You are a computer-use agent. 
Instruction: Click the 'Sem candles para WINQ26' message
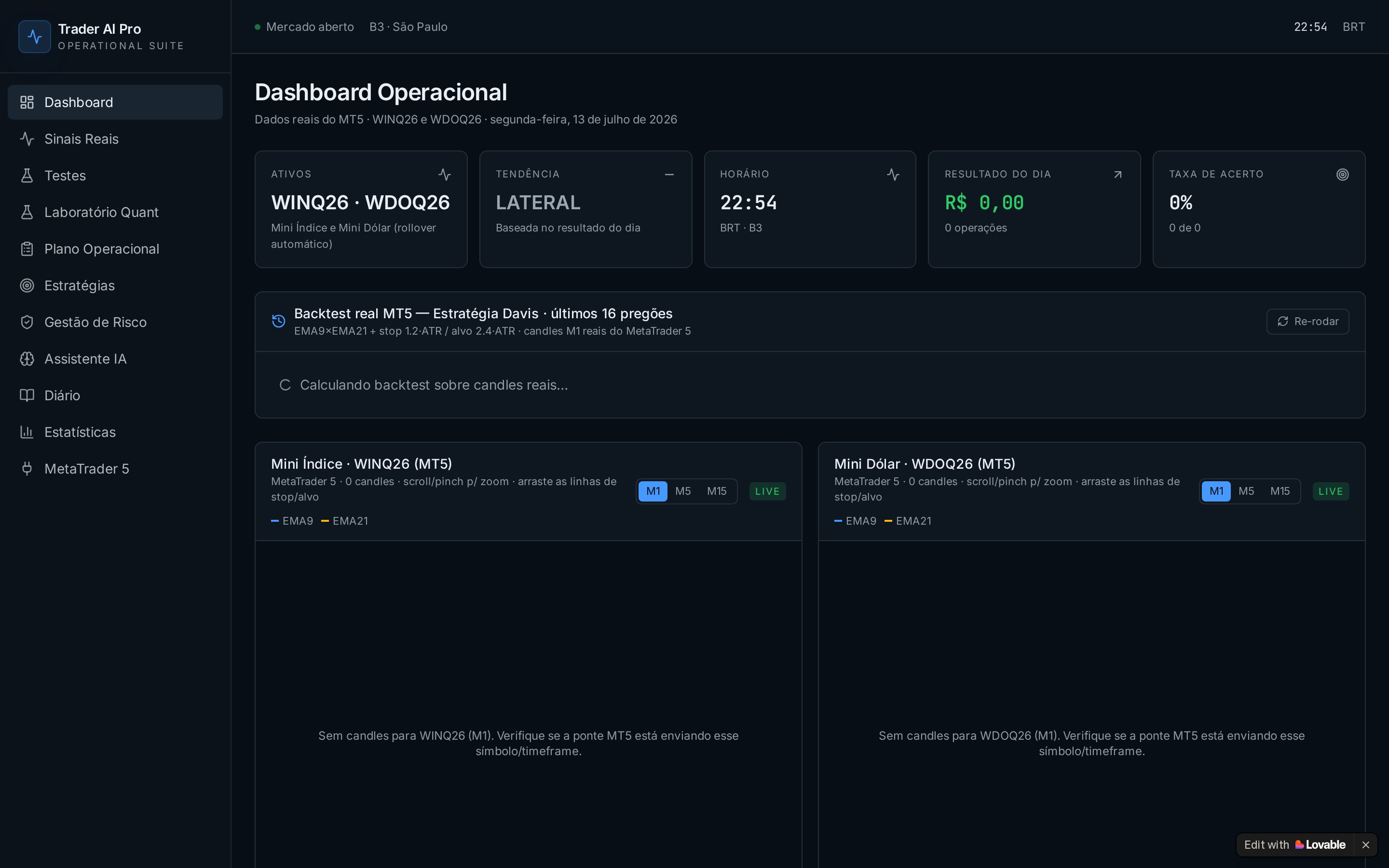529,744
